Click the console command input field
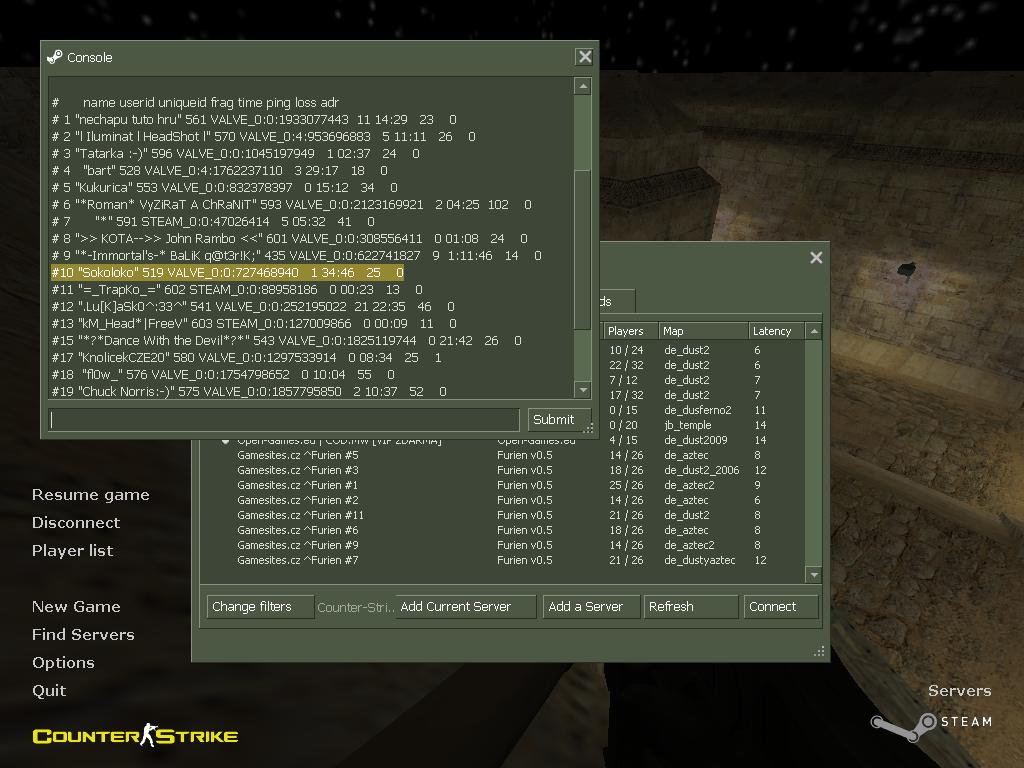 284,420
